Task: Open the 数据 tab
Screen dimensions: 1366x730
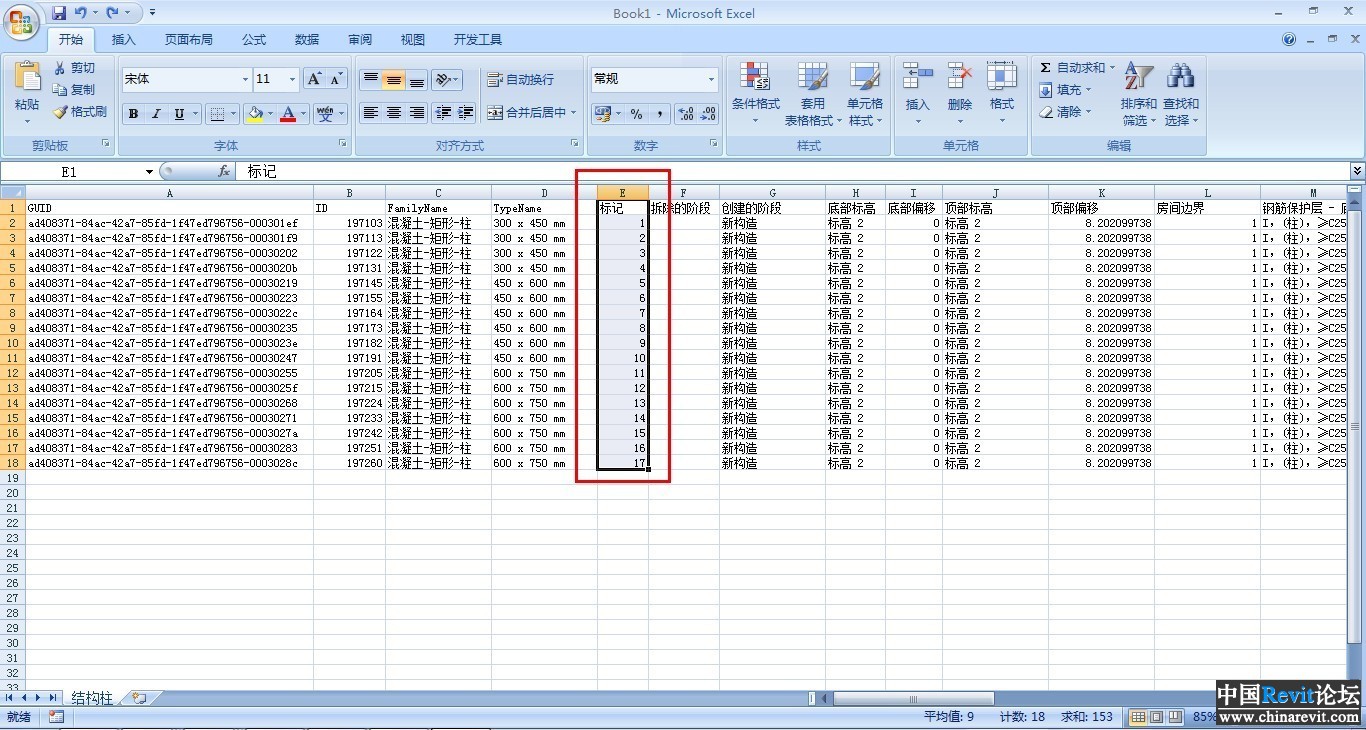Action: 307,40
